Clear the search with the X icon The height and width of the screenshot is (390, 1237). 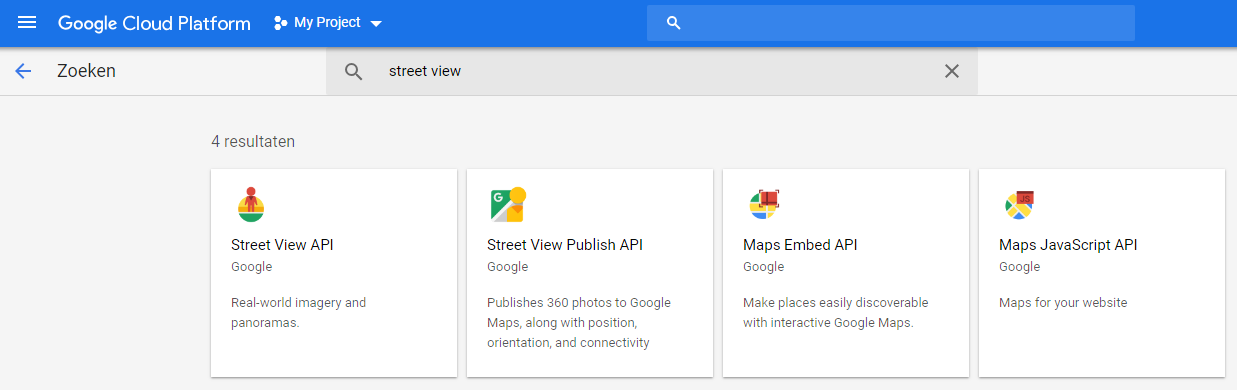coord(952,71)
